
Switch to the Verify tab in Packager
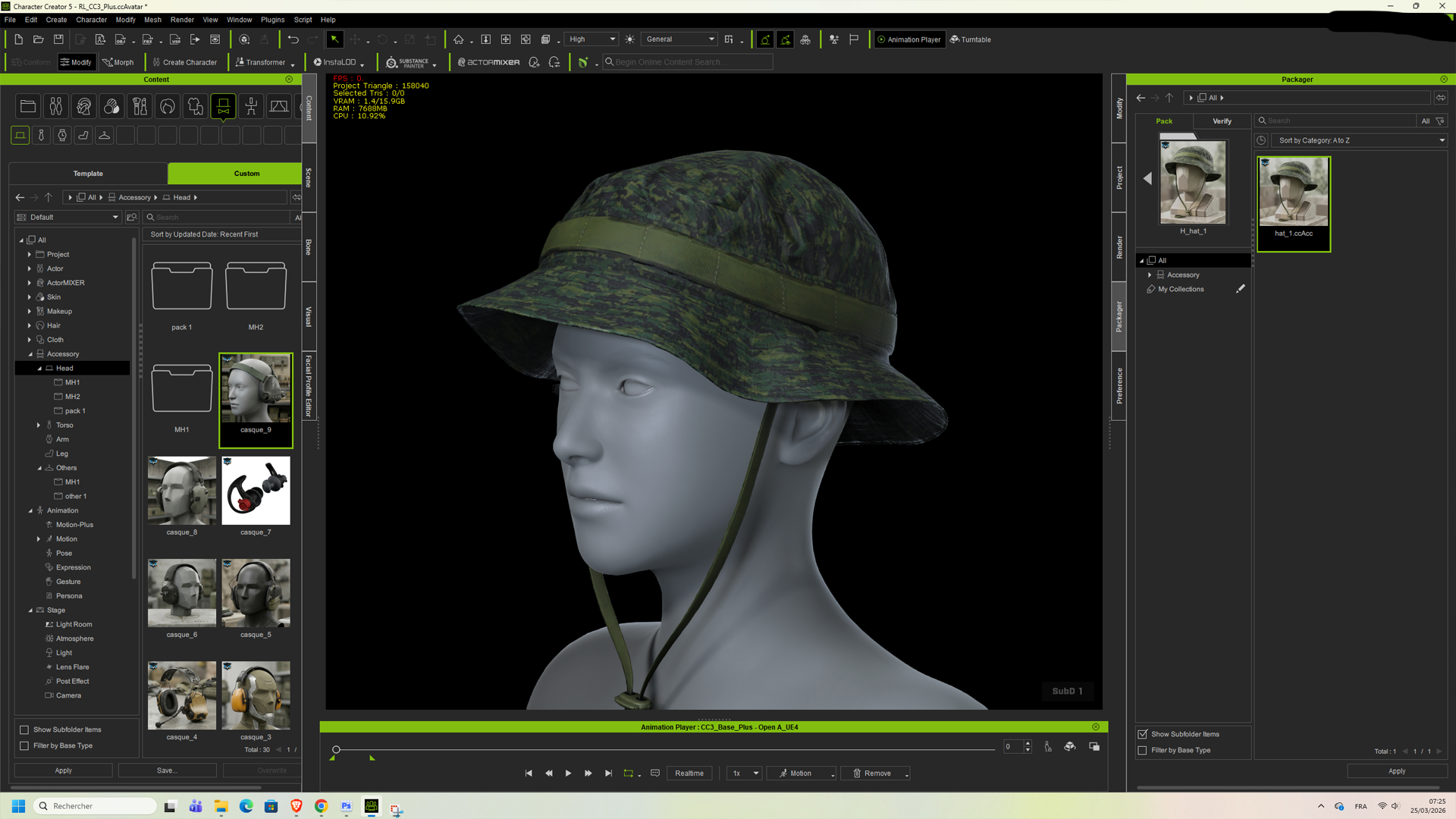[1222, 121]
